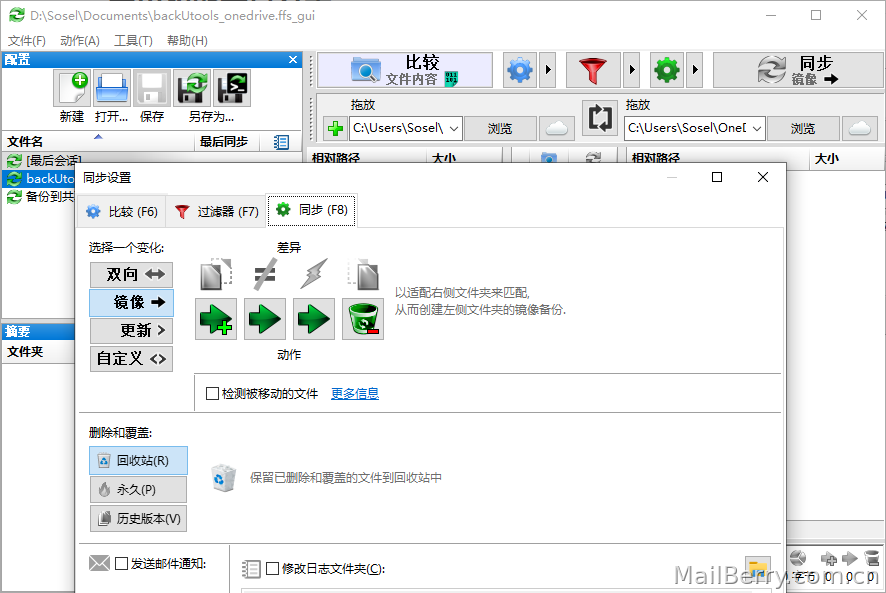Image resolution: width=886 pixels, height=593 pixels.
Task: Switch to 过滤器 (F7) tab
Action: (216, 211)
